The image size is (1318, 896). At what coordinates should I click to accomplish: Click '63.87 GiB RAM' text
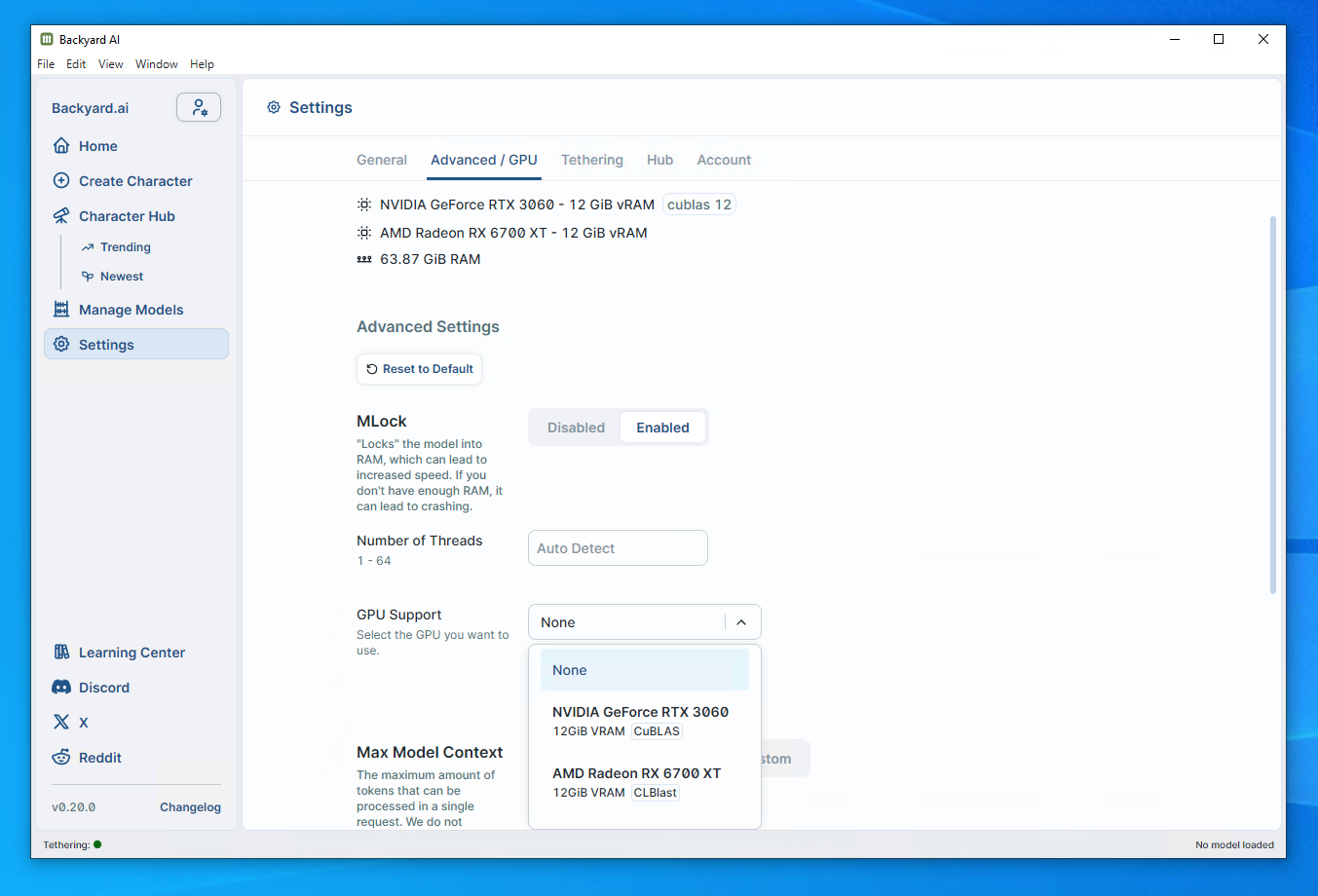click(431, 259)
